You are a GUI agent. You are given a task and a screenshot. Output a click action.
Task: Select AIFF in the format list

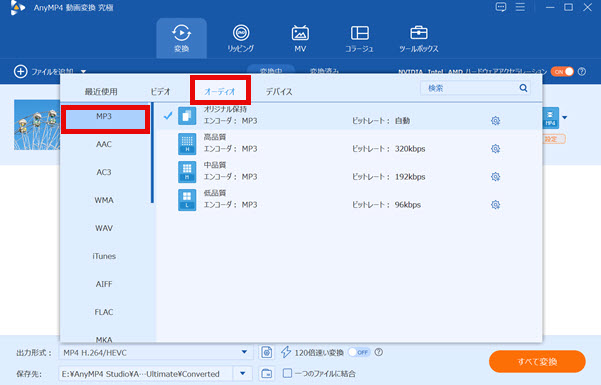(104, 284)
